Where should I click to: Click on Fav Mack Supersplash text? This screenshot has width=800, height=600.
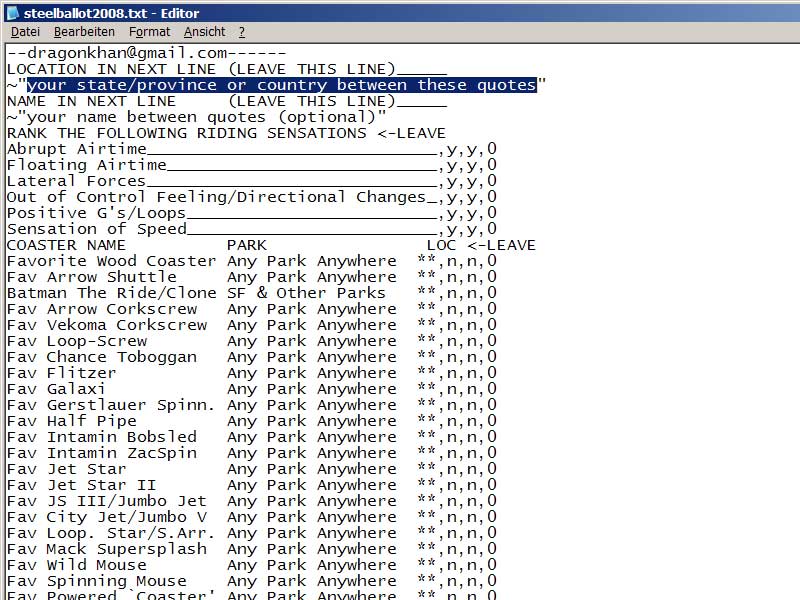click(x=107, y=549)
